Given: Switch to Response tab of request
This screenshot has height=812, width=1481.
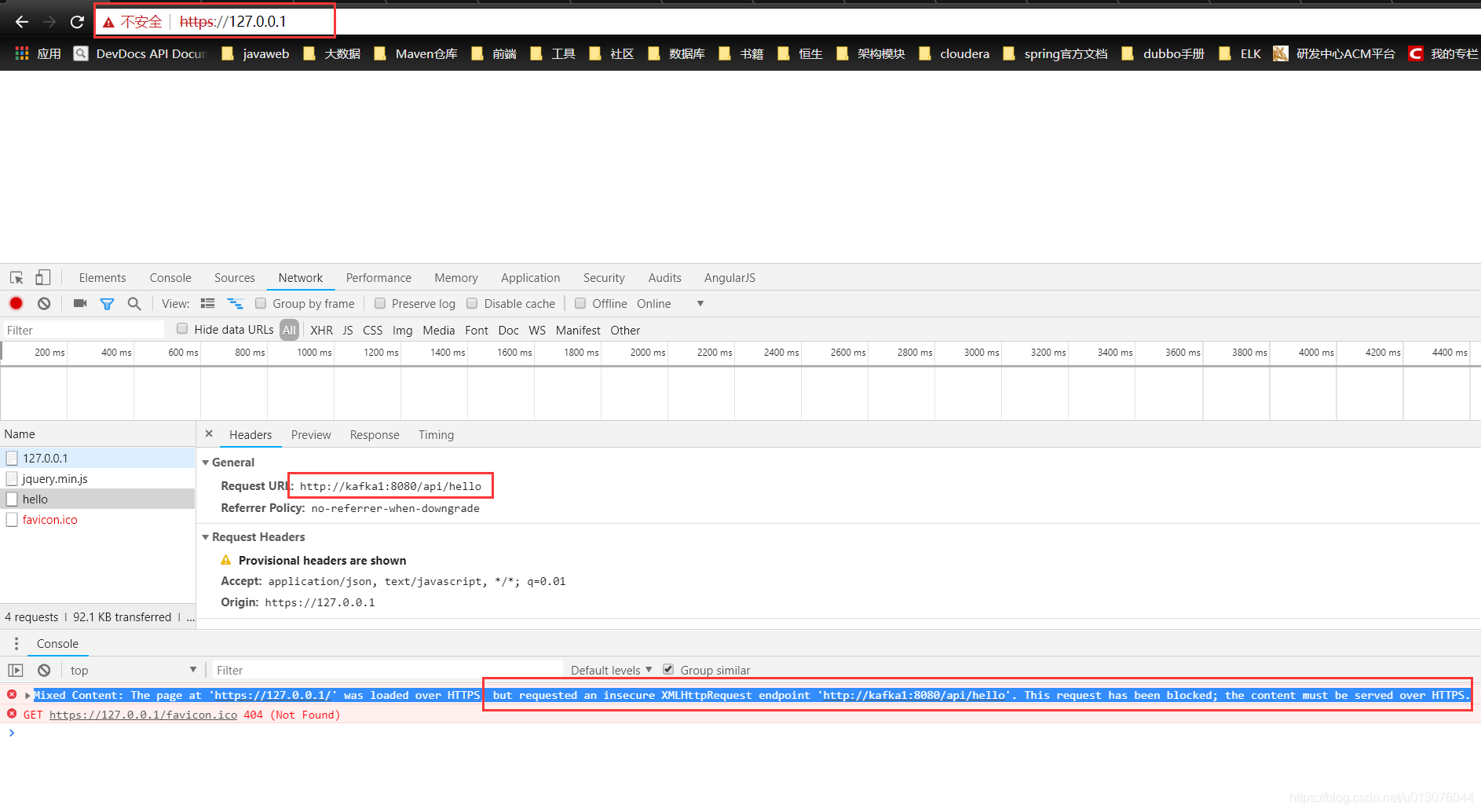Looking at the screenshot, I should pyautogui.click(x=375, y=435).
